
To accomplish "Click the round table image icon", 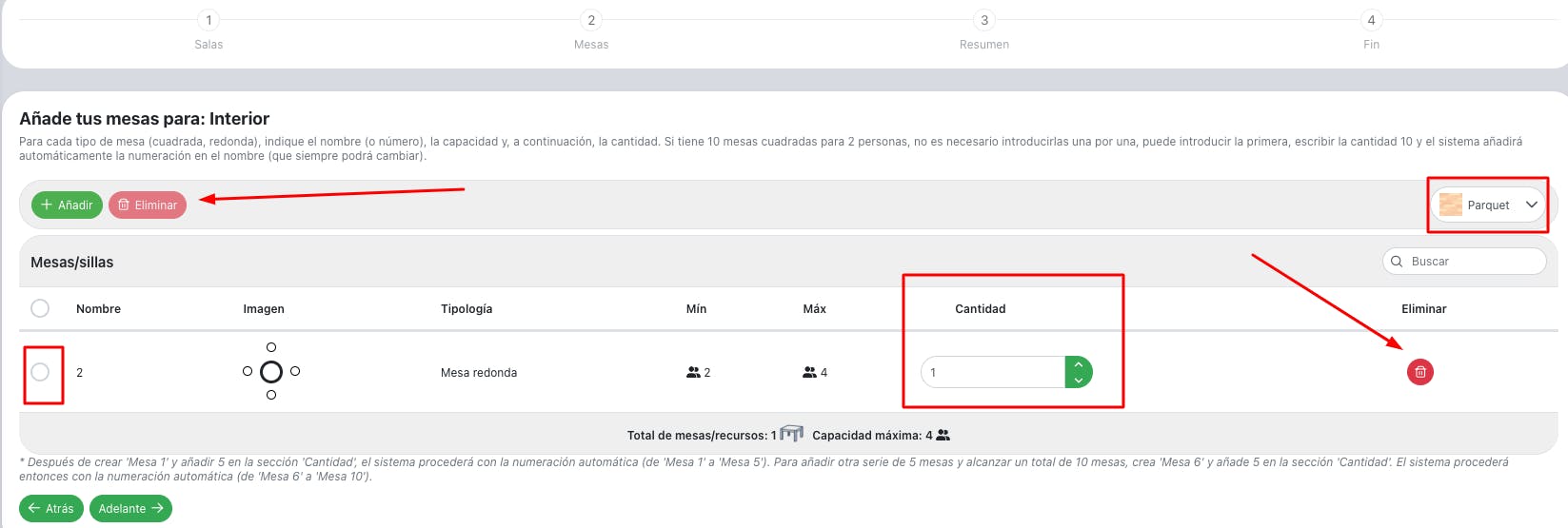I will (271, 371).
